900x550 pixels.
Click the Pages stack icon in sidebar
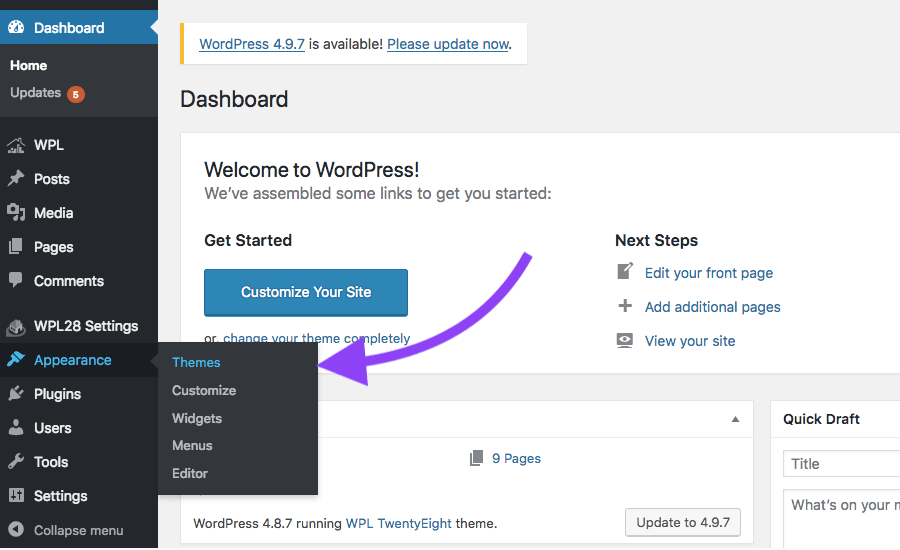16,246
